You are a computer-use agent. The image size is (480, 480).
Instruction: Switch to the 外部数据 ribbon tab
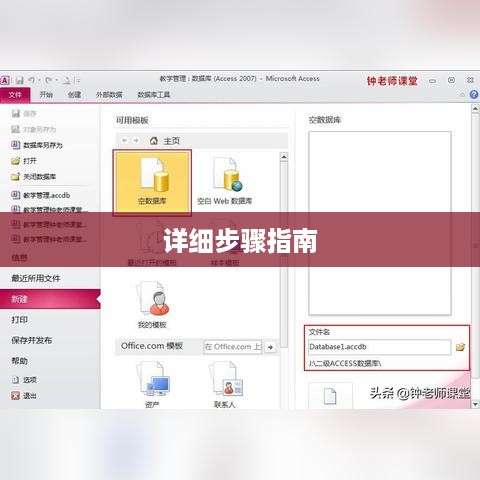coord(109,95)
